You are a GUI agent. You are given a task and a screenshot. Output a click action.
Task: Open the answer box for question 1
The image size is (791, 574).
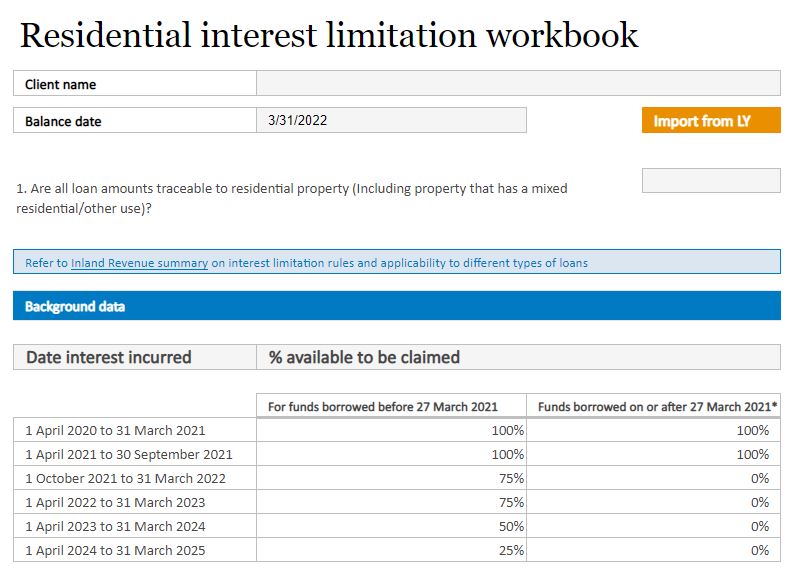coord(710,181)
